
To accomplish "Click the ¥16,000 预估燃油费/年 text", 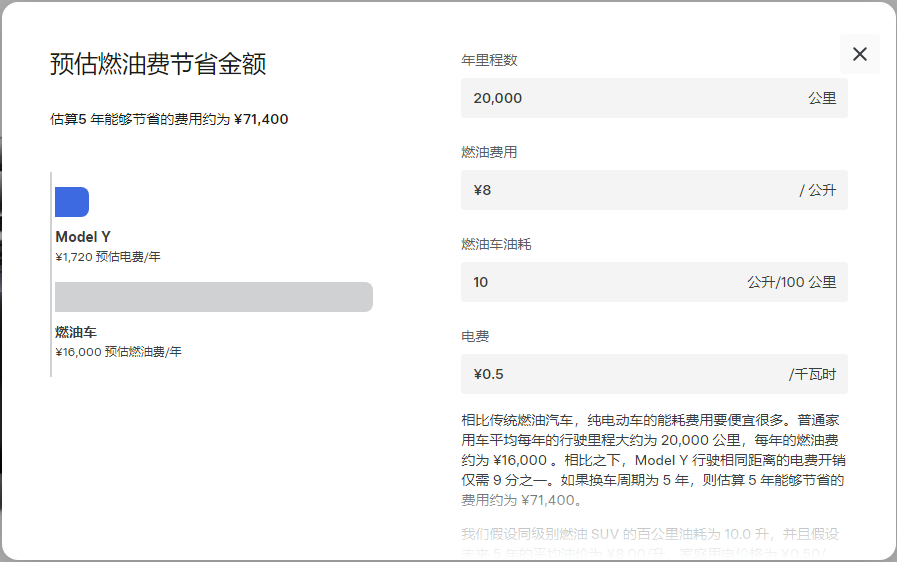I will click(x=118, y=352).
